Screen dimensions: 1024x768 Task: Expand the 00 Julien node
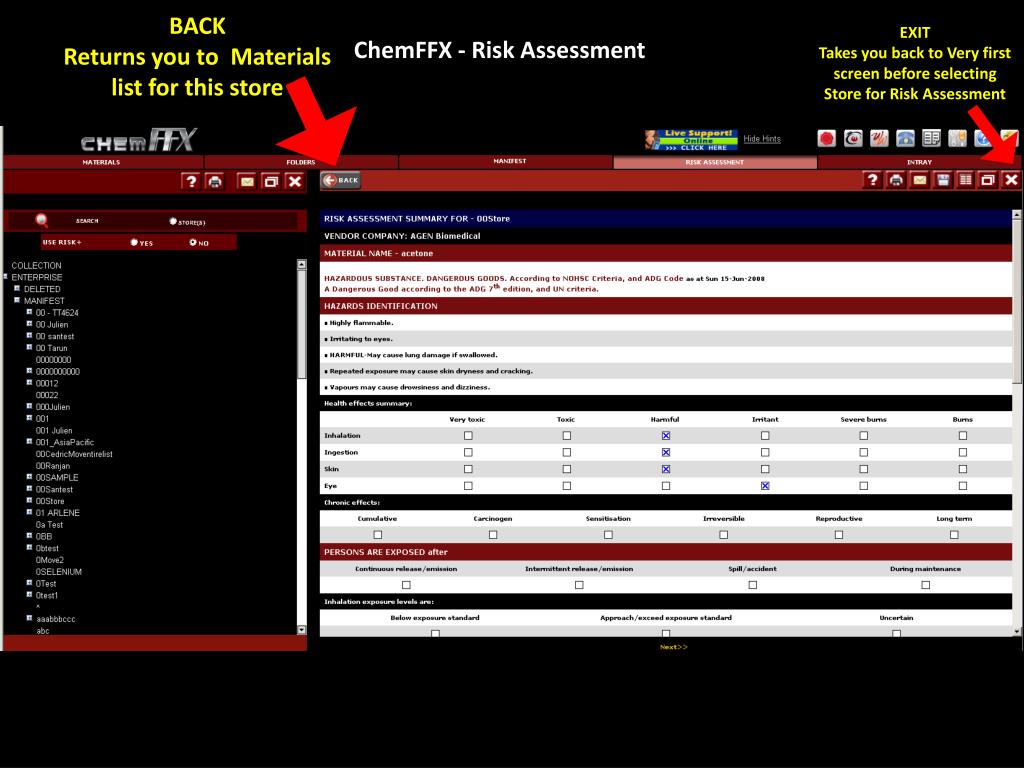pyautogui.click(x=29, y=323)
